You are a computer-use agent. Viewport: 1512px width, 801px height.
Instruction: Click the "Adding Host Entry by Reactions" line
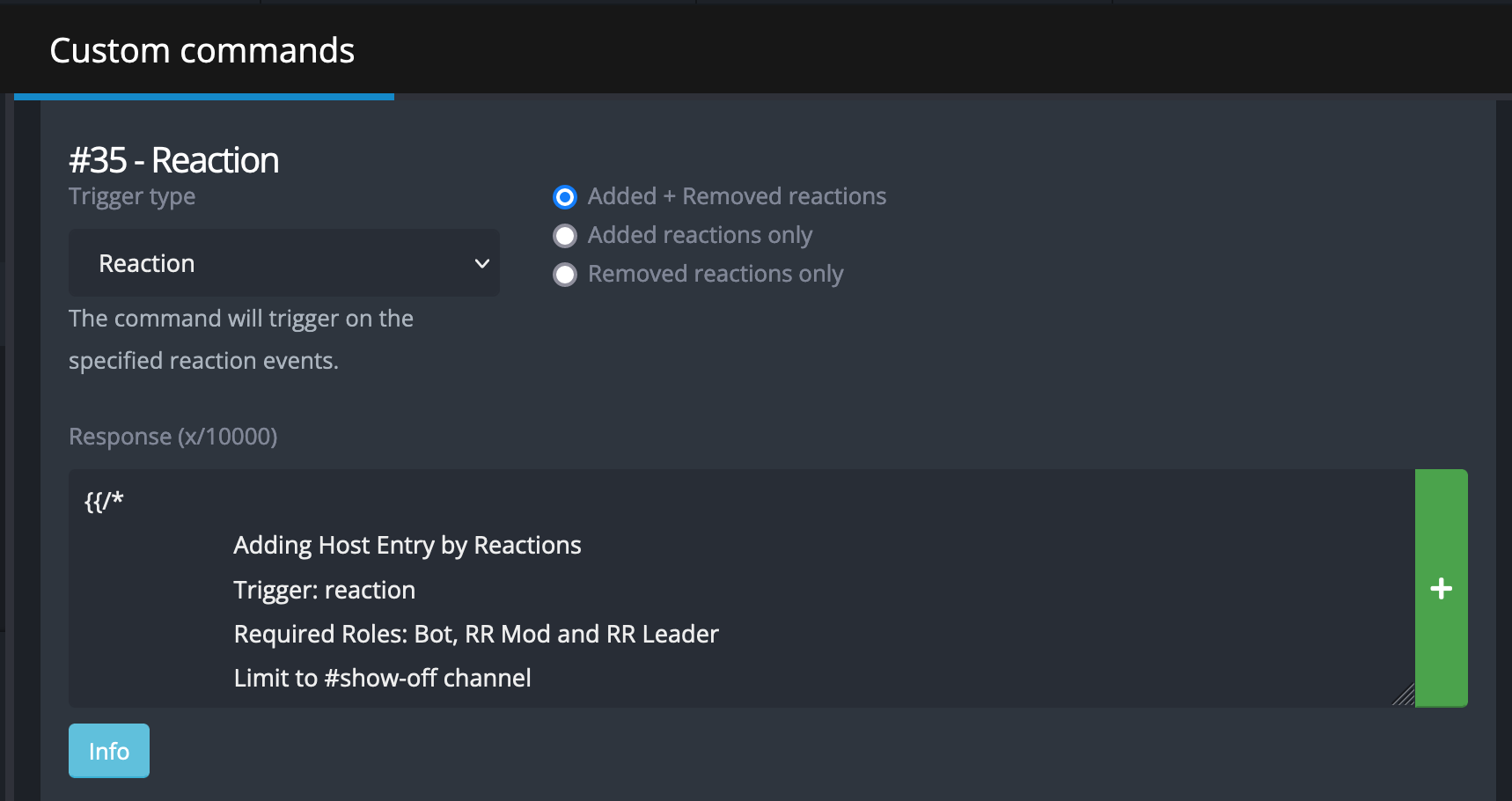(x=407, y=546)
